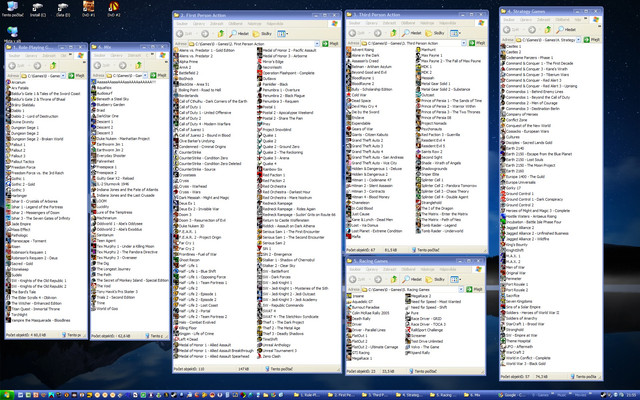Open Nápověda menu in Third Person Action window
Screen dimensions: 640x400
[448, 23]
